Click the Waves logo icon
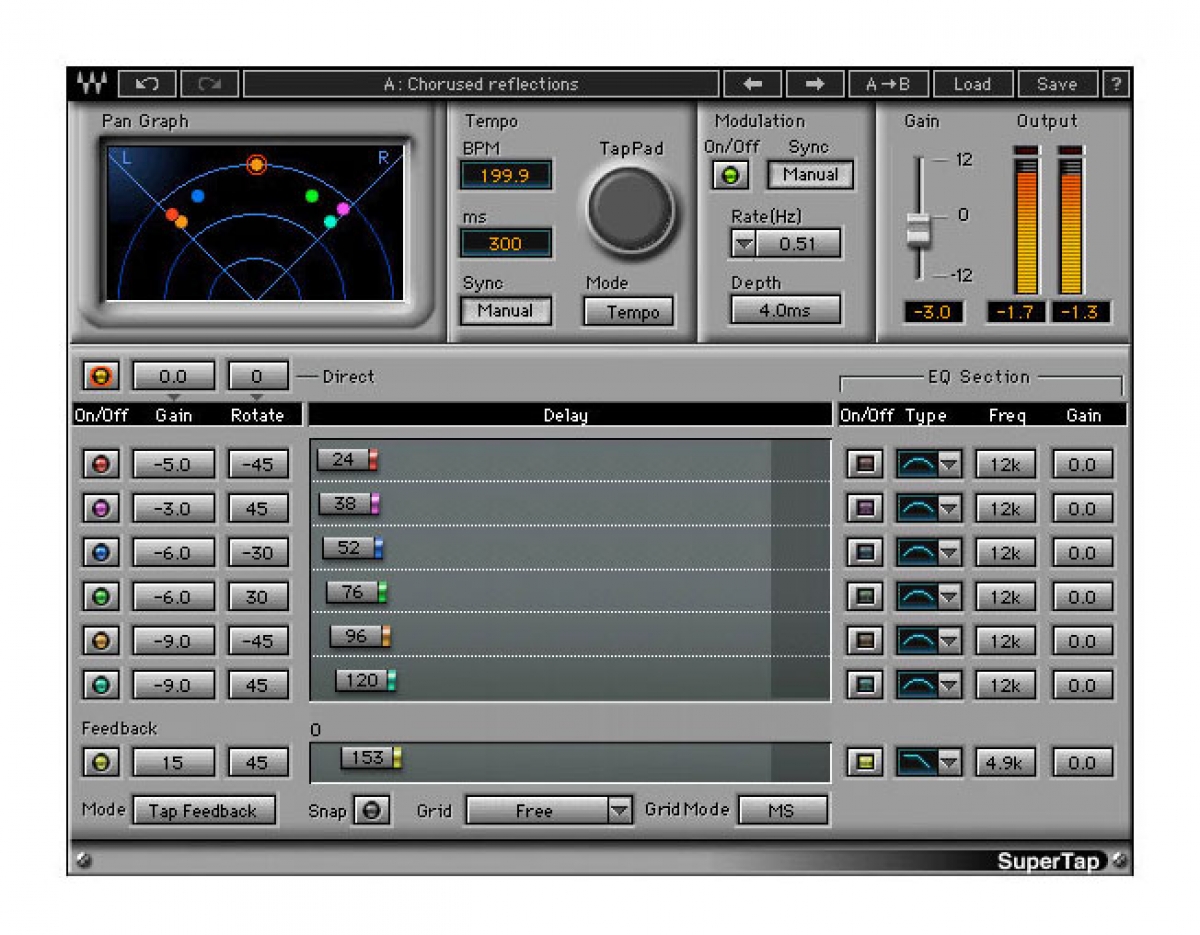This screenshot has height=935, width=1200. point(91,84)
